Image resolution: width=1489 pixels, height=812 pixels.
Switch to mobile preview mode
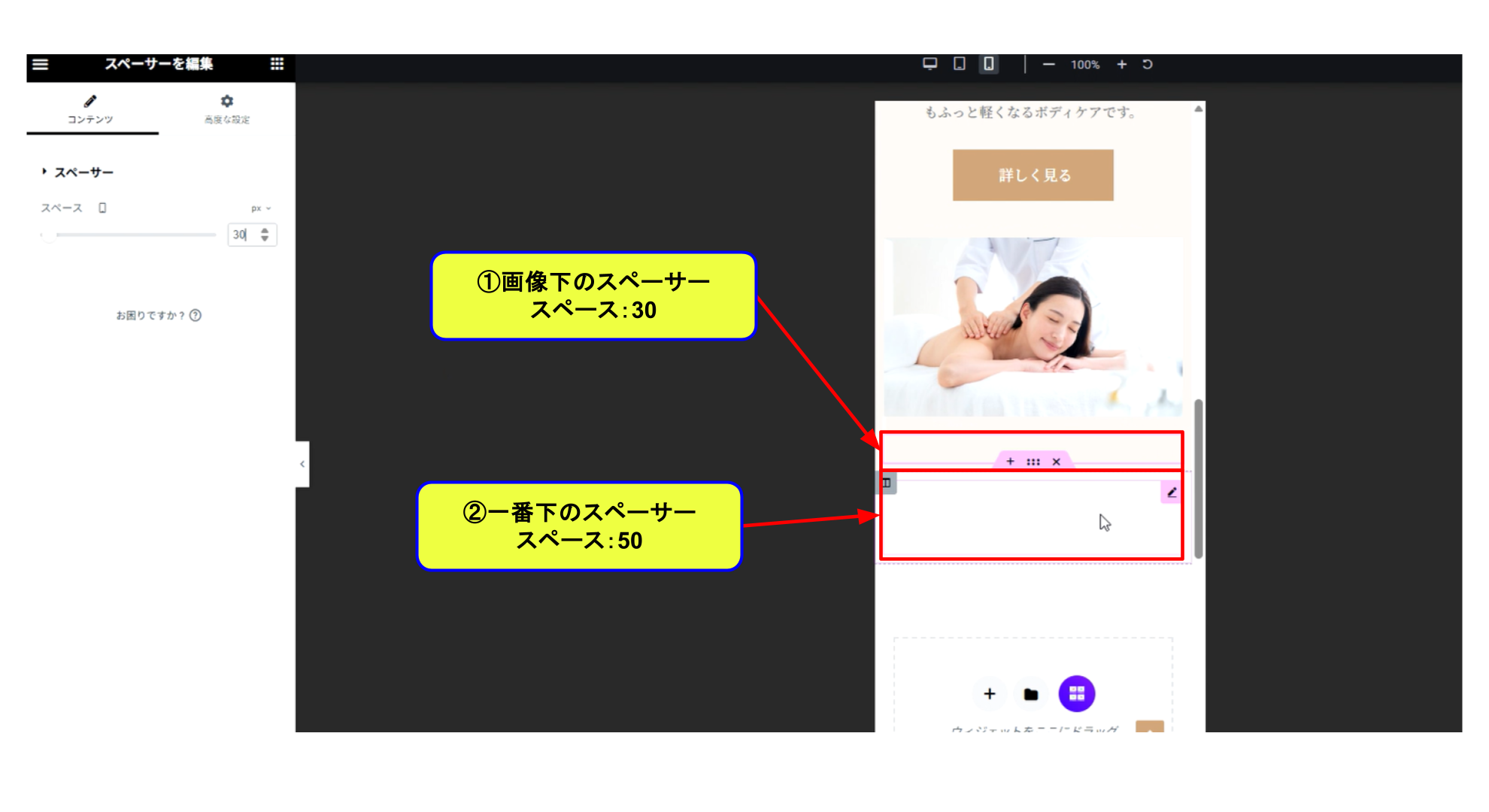(x=989, y=64)
